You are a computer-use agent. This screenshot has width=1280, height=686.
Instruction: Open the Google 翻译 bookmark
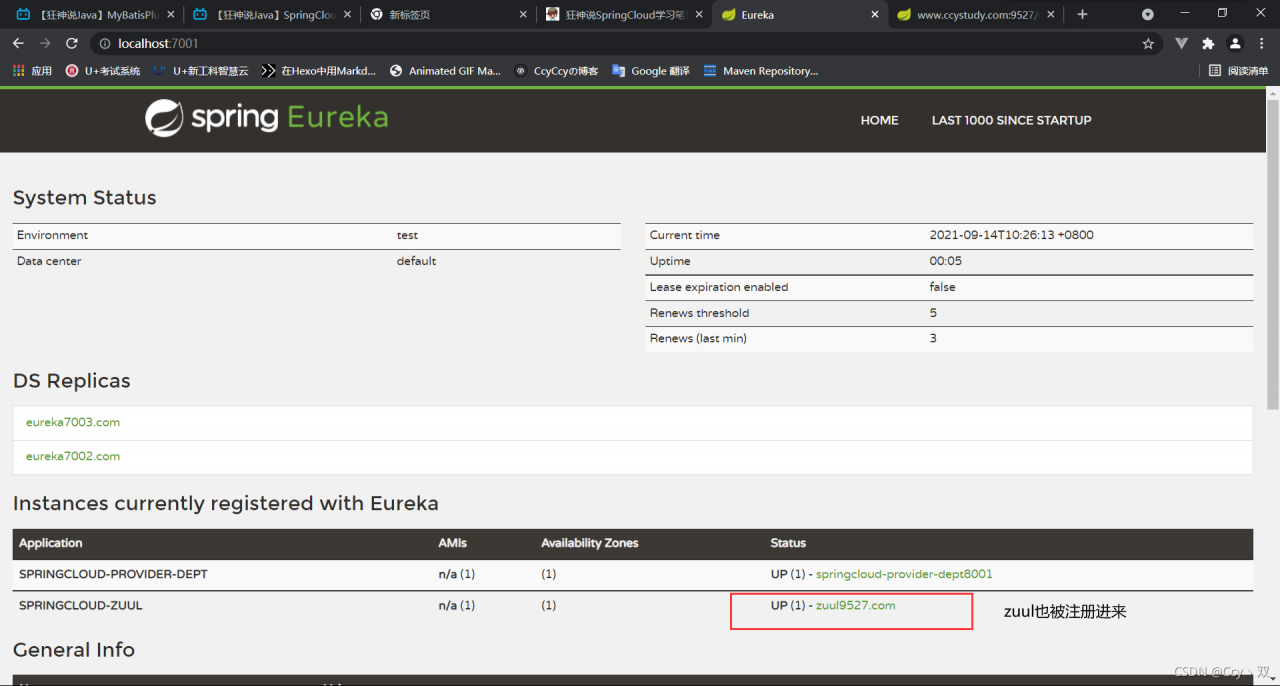[x=651, y=71]
